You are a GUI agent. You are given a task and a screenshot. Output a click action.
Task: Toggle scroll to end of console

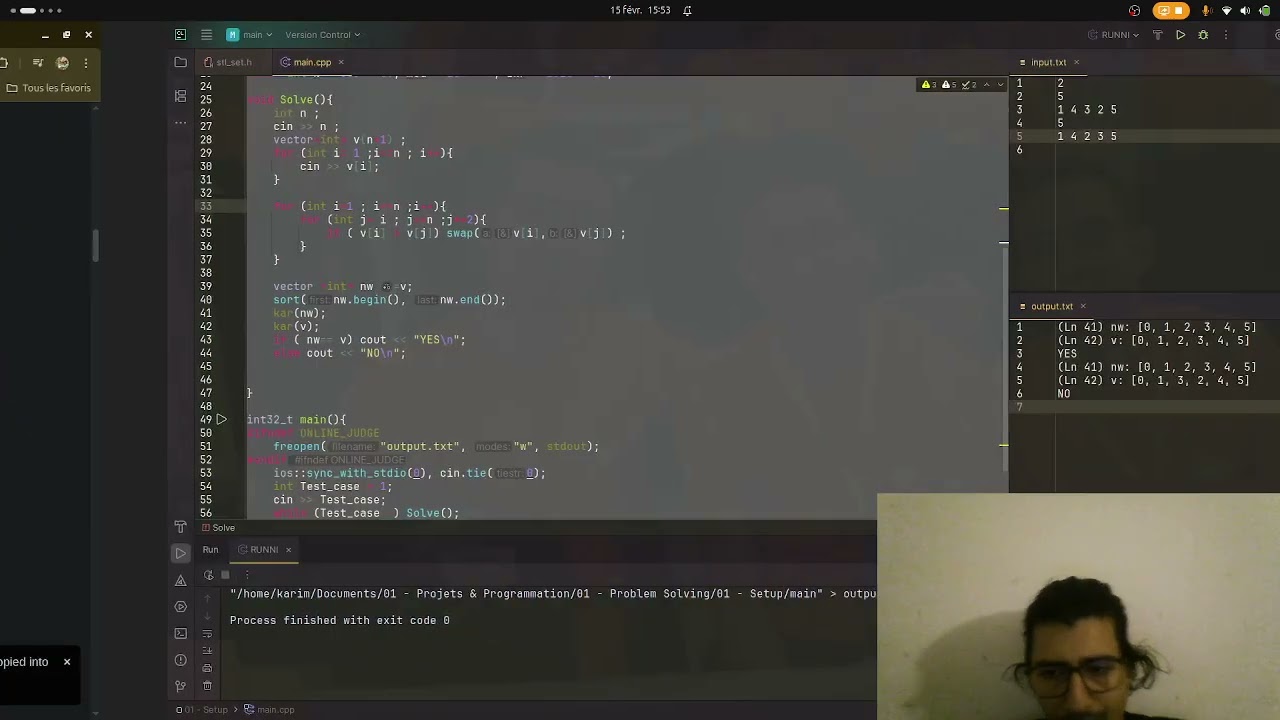[207, 650]
